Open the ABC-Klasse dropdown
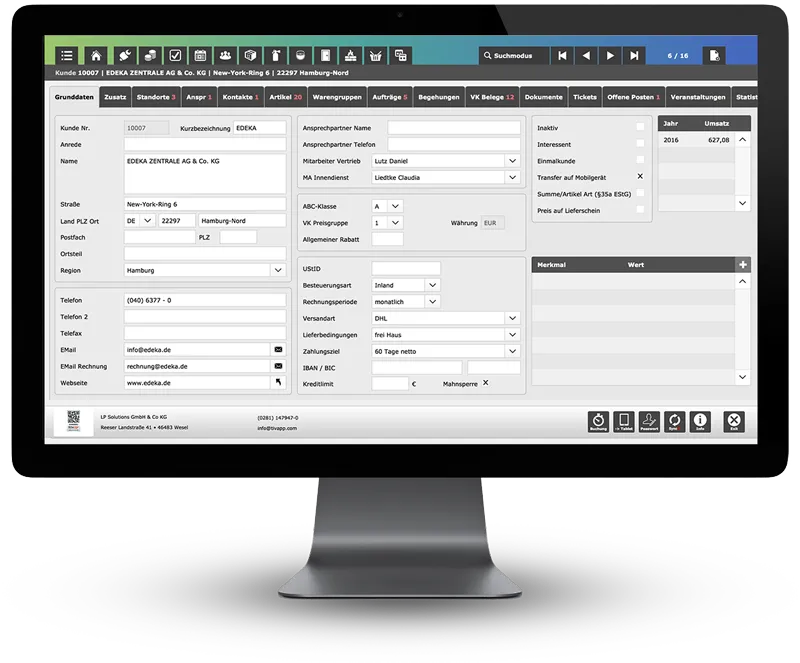The height and width of the screenshot is (663, 800). pyautogui.click(x=395, y=206)
